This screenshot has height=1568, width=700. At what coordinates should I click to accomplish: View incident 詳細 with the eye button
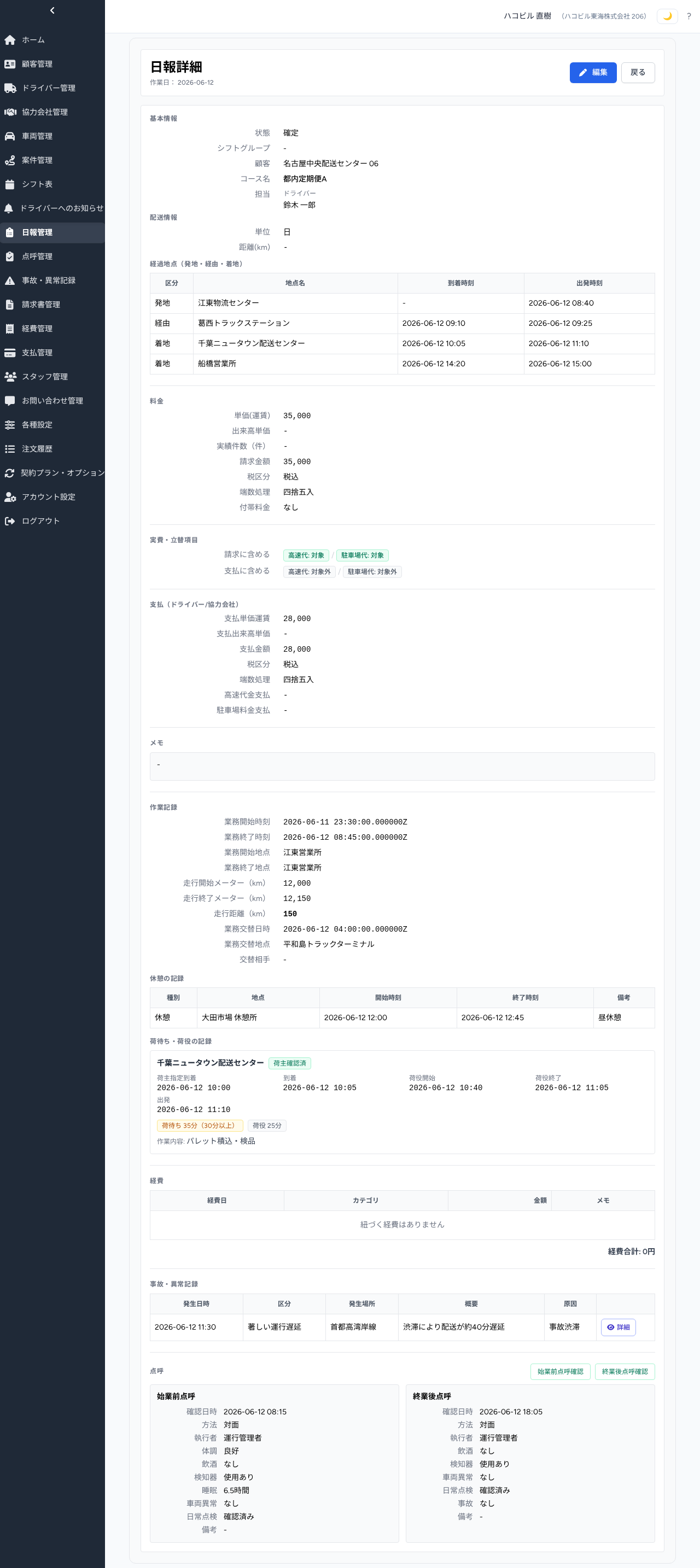pos(618,1327)
